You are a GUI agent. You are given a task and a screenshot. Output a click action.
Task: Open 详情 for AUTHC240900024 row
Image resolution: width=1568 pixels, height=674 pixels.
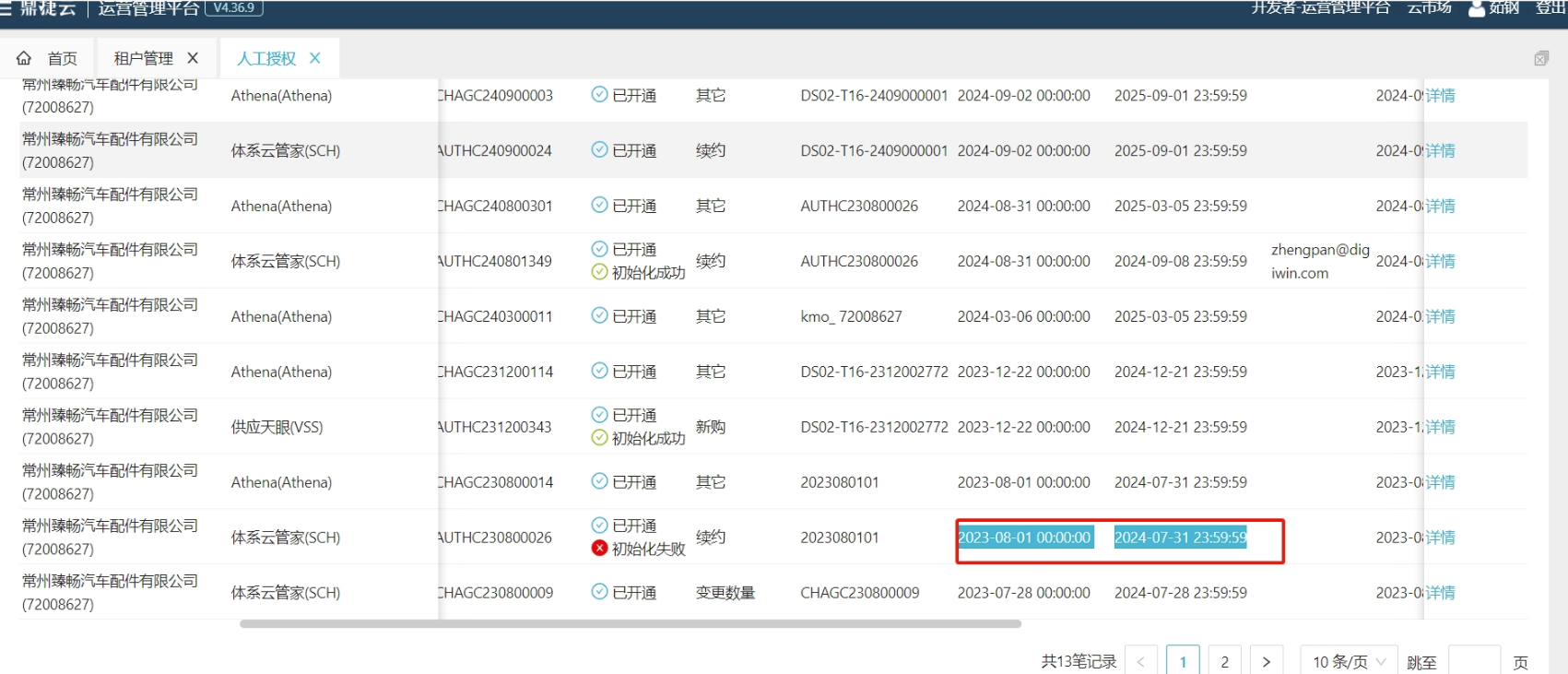click(x=1440, y=150)
